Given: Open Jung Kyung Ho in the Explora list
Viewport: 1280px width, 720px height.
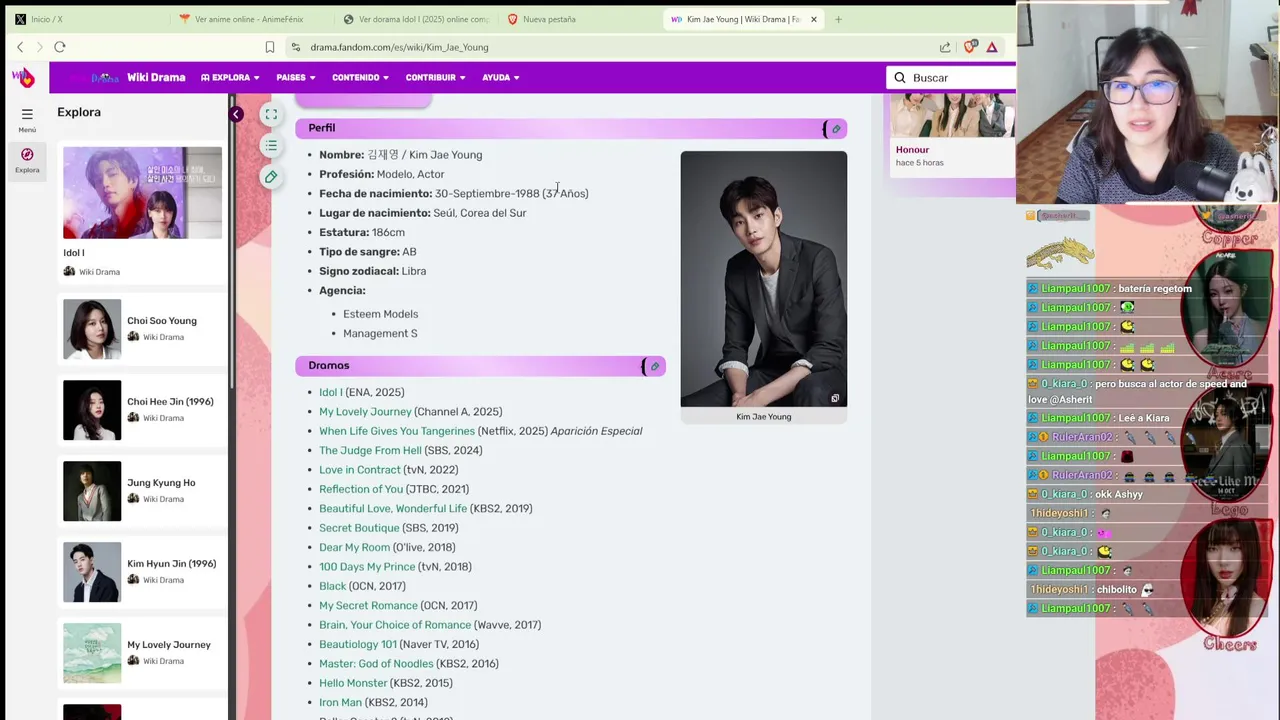Looking at the screenshot, I should 142,491.
